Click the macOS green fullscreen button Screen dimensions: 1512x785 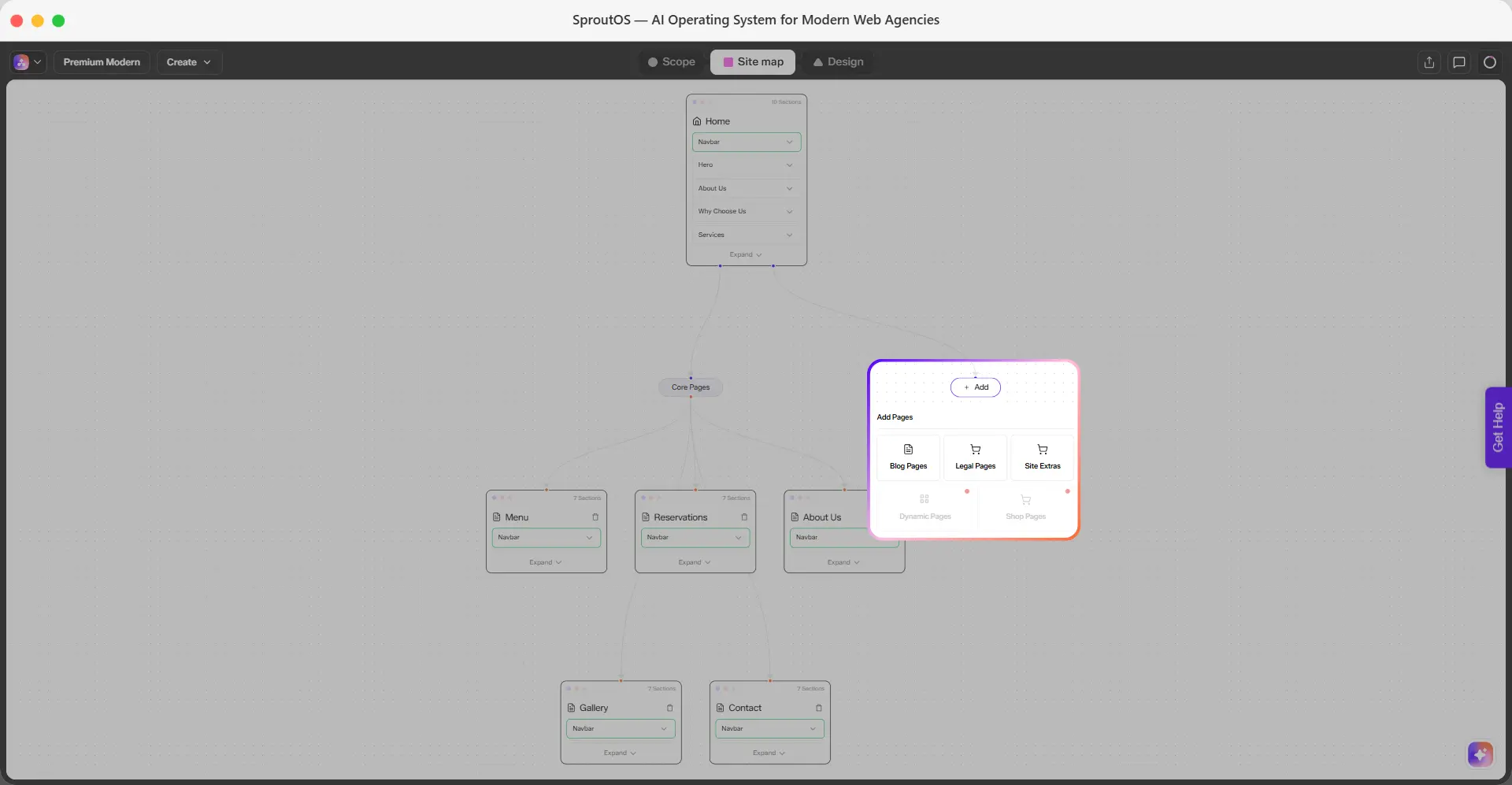click(58, 20)
